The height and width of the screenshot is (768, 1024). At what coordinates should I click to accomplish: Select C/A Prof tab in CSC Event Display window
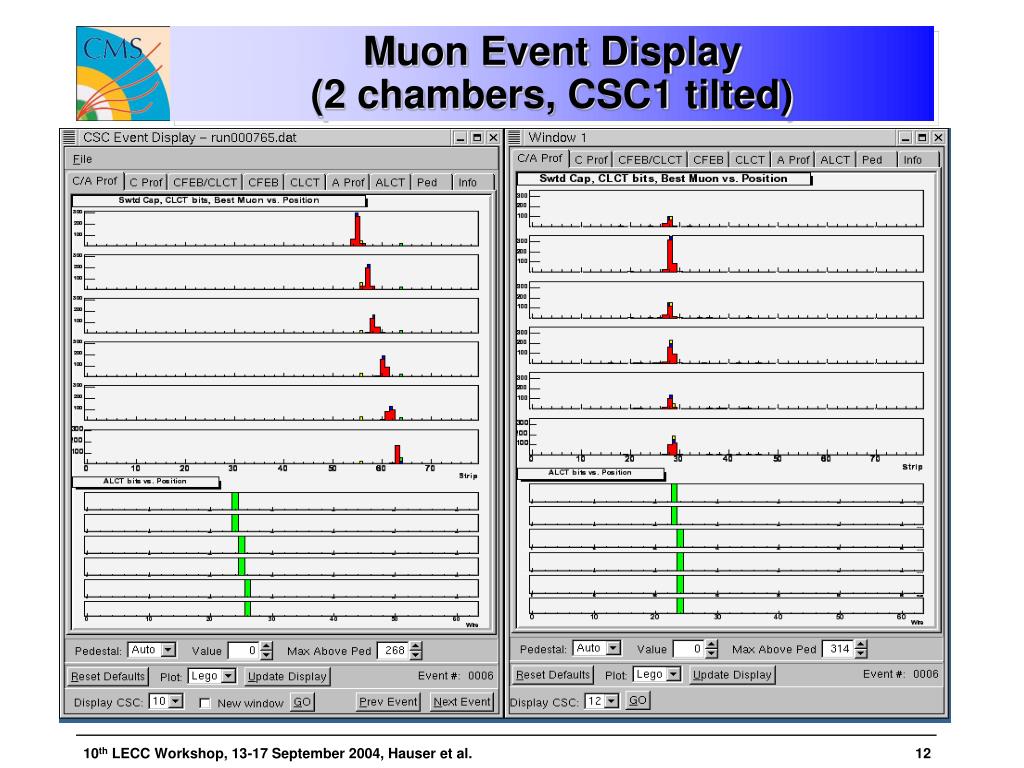point(95,181)
